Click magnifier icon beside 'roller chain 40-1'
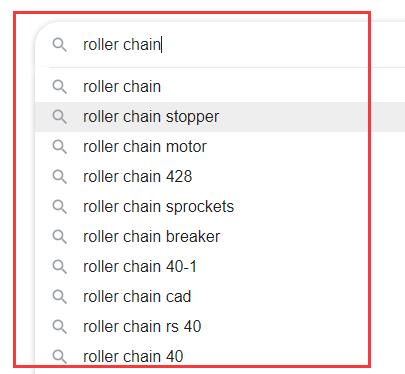Image resolution: width=405 pixels, height=374 pixels. coord(60,267)
